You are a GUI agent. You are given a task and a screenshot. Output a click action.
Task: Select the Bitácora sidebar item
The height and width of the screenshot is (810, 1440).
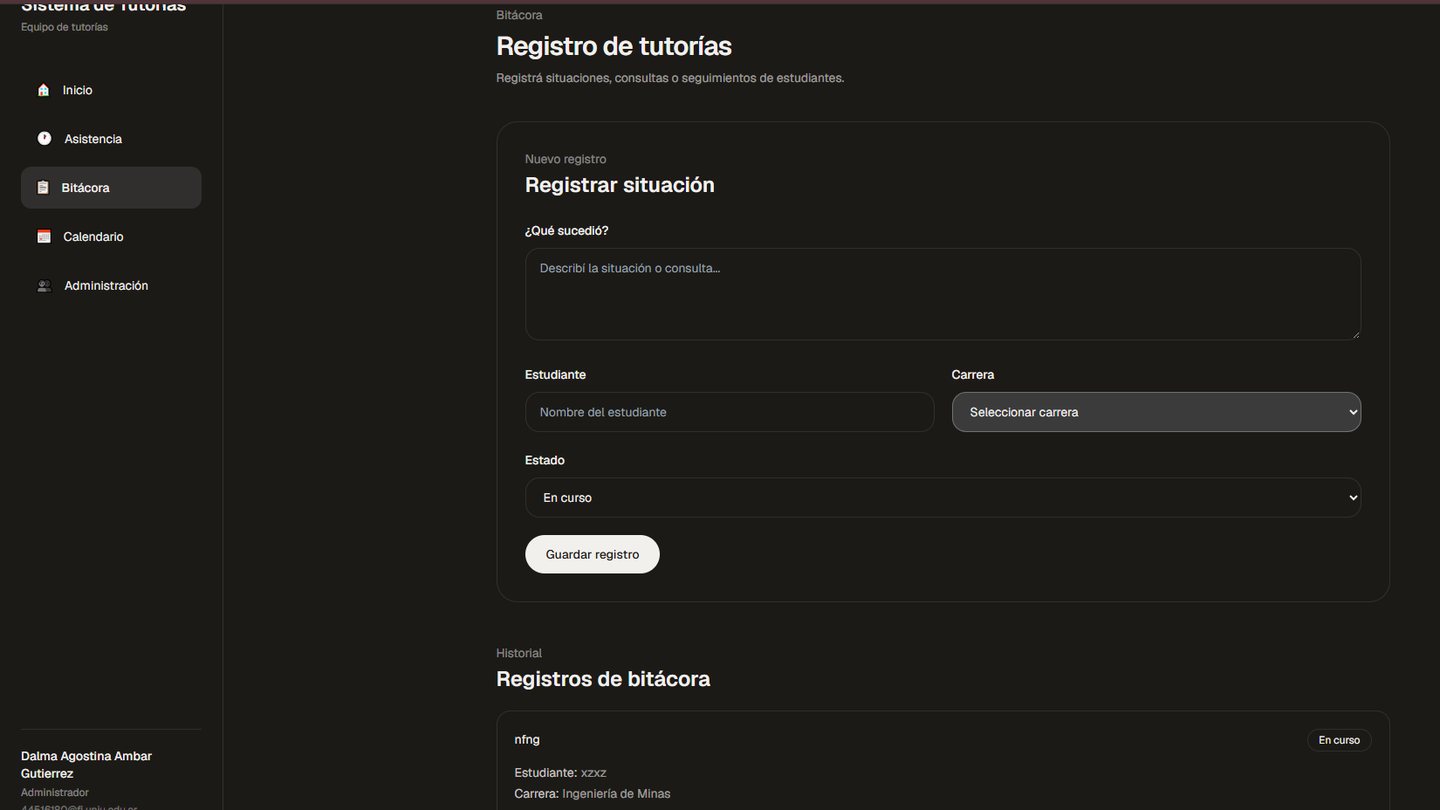111,188
